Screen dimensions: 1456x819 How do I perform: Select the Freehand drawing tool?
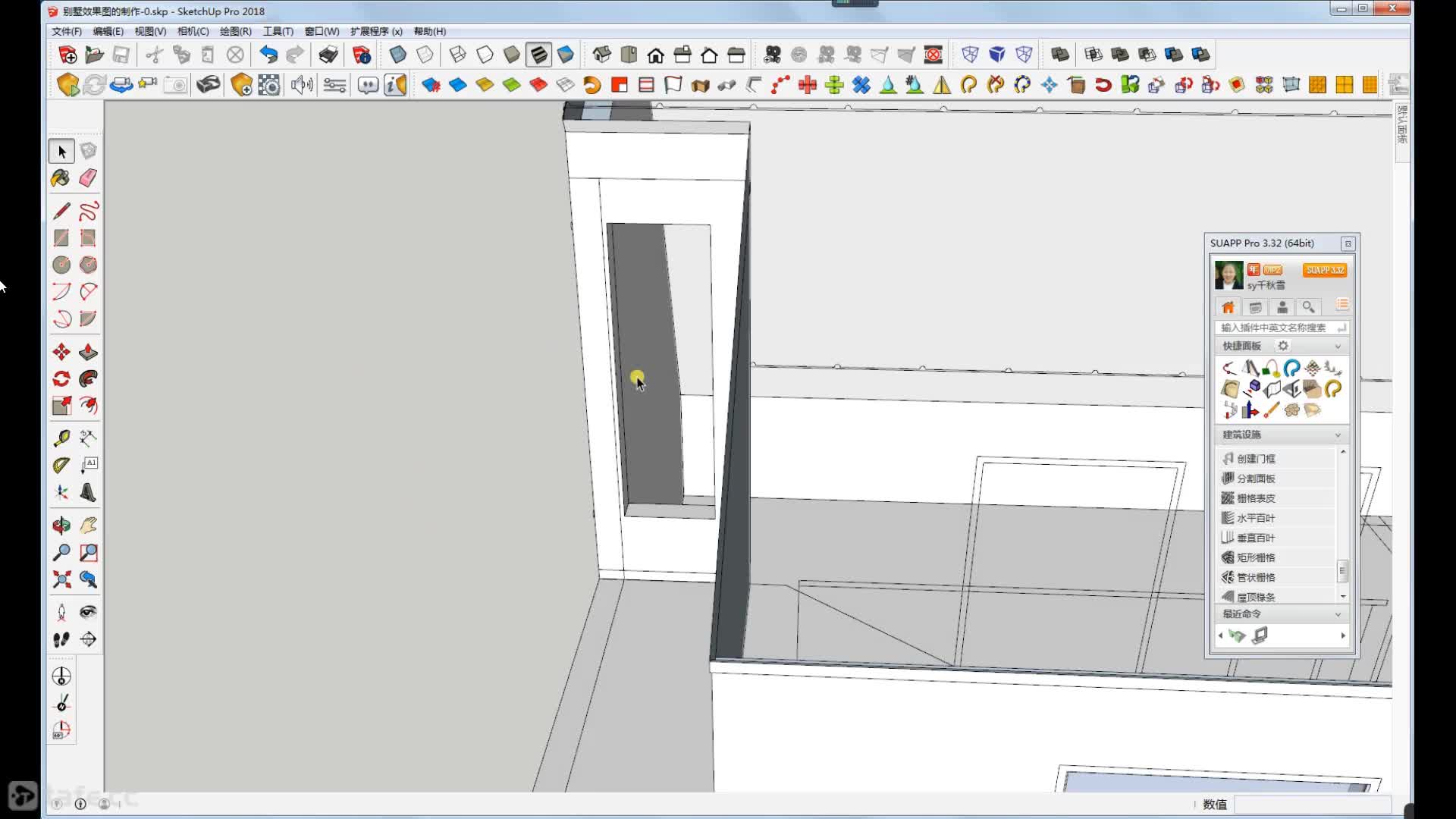88,211
